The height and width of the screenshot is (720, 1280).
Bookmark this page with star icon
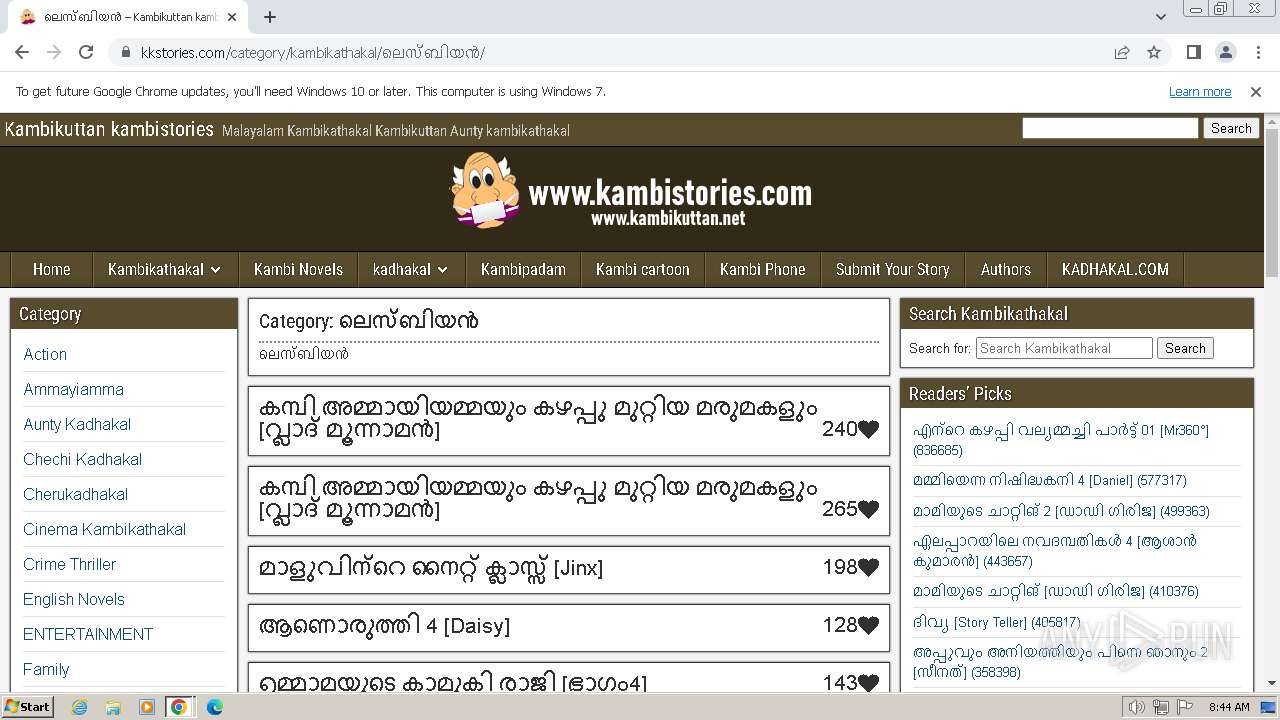(1154, 52)
